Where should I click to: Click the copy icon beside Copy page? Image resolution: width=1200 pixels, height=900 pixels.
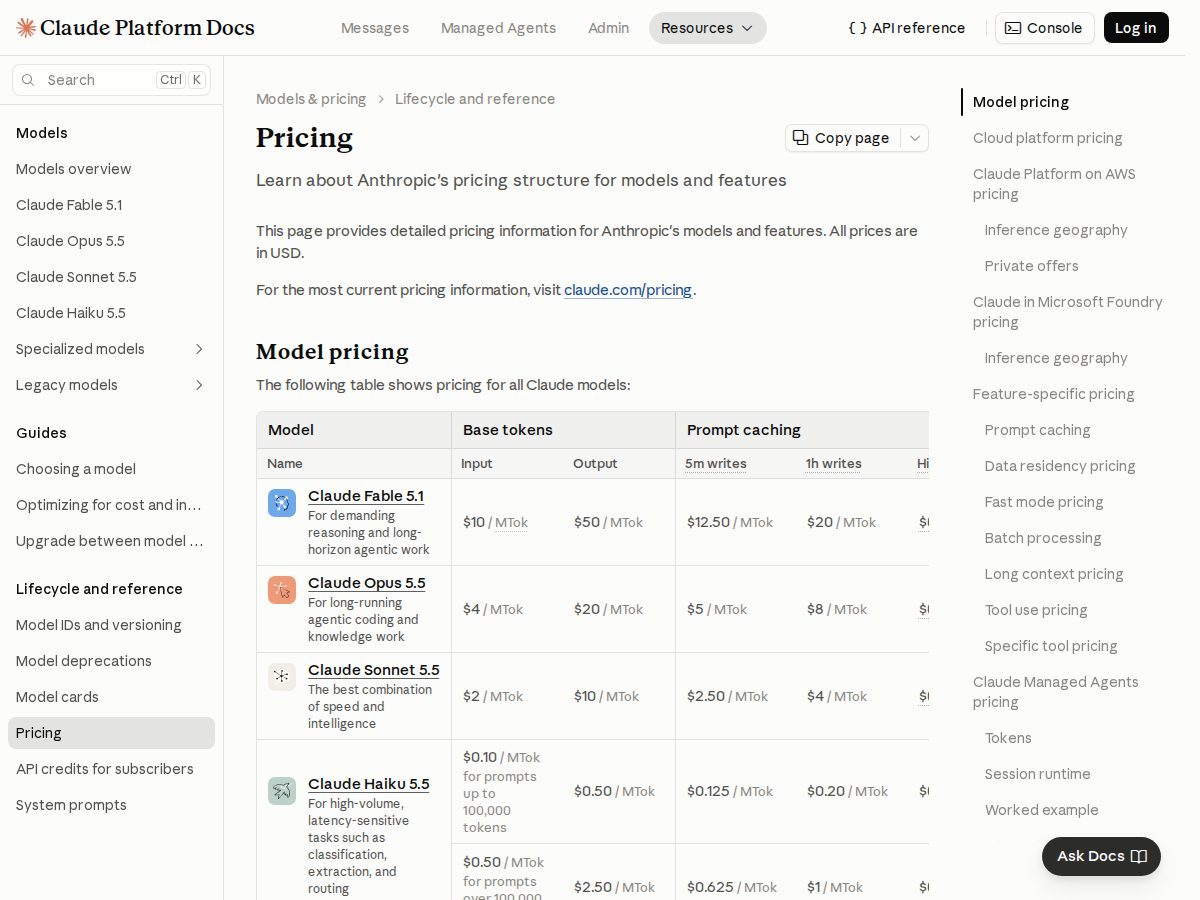(x=801, y=138)
